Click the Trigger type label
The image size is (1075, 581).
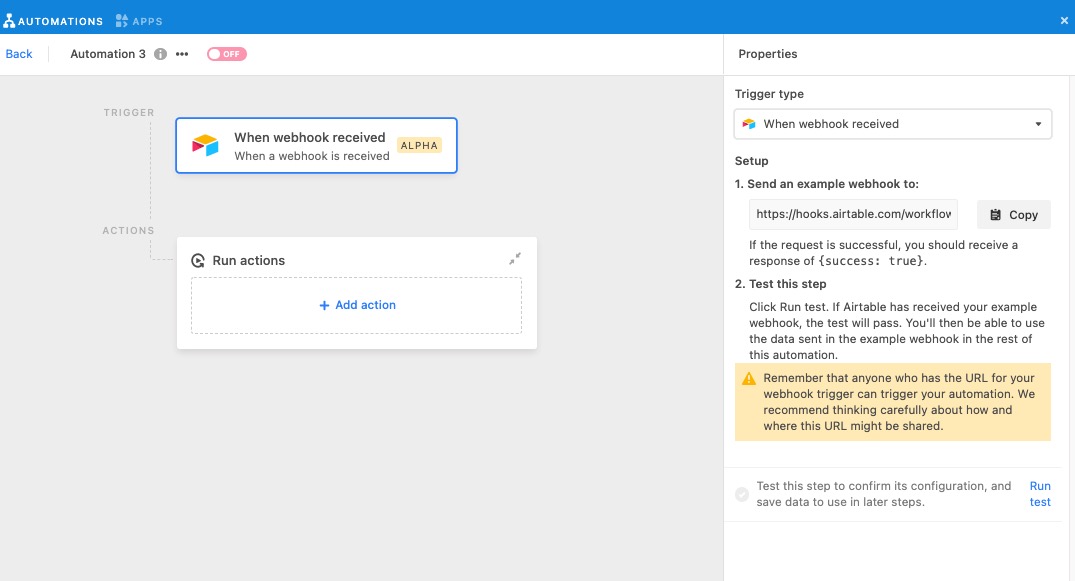769,94
